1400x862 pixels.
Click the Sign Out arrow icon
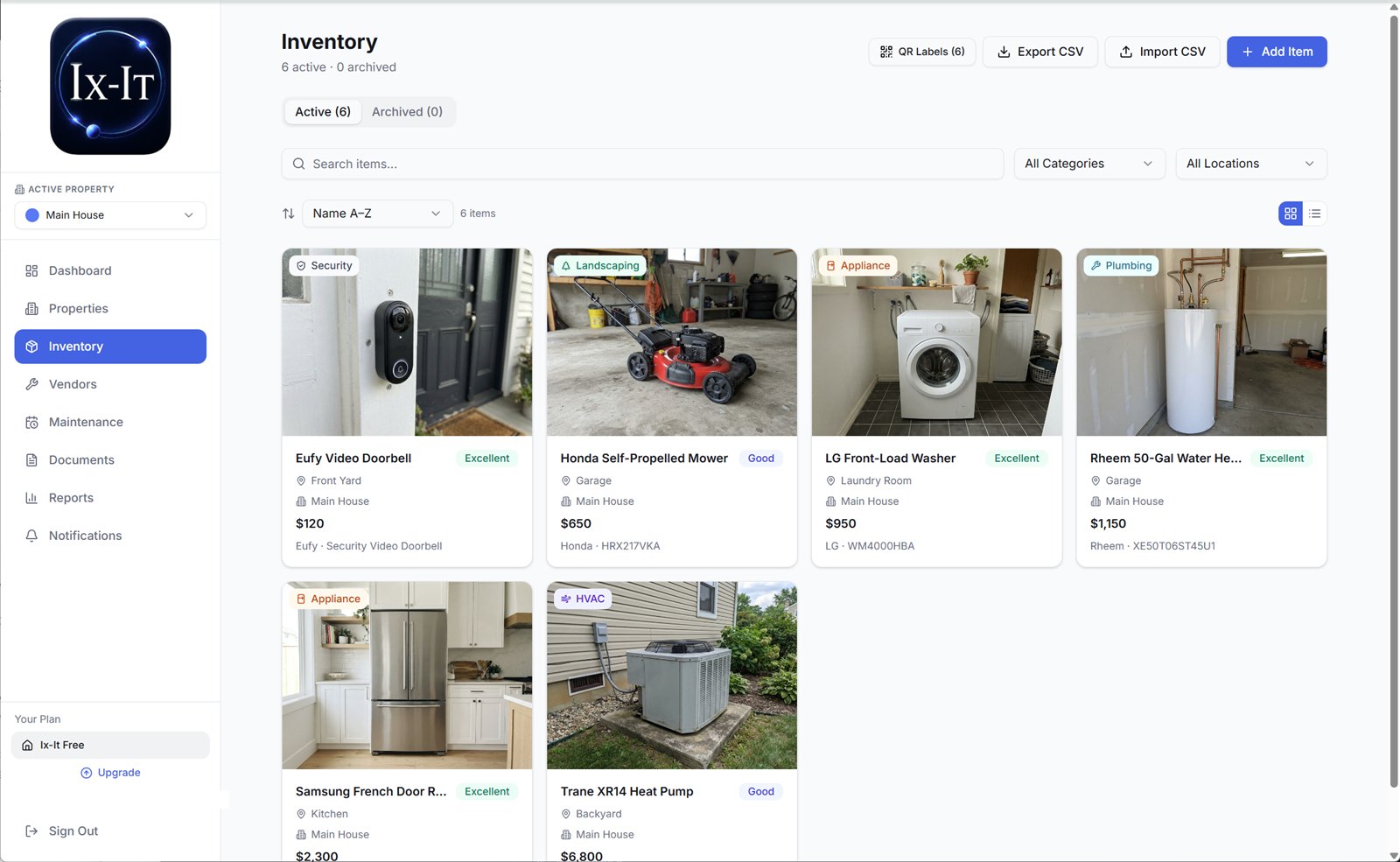click(31, 831)
